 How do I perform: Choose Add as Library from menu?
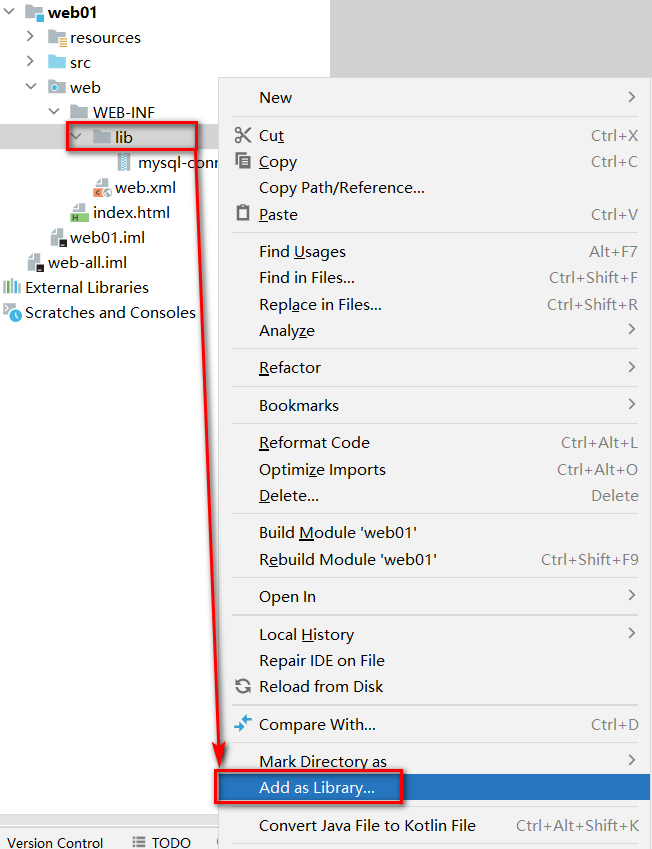click(316, 788)
